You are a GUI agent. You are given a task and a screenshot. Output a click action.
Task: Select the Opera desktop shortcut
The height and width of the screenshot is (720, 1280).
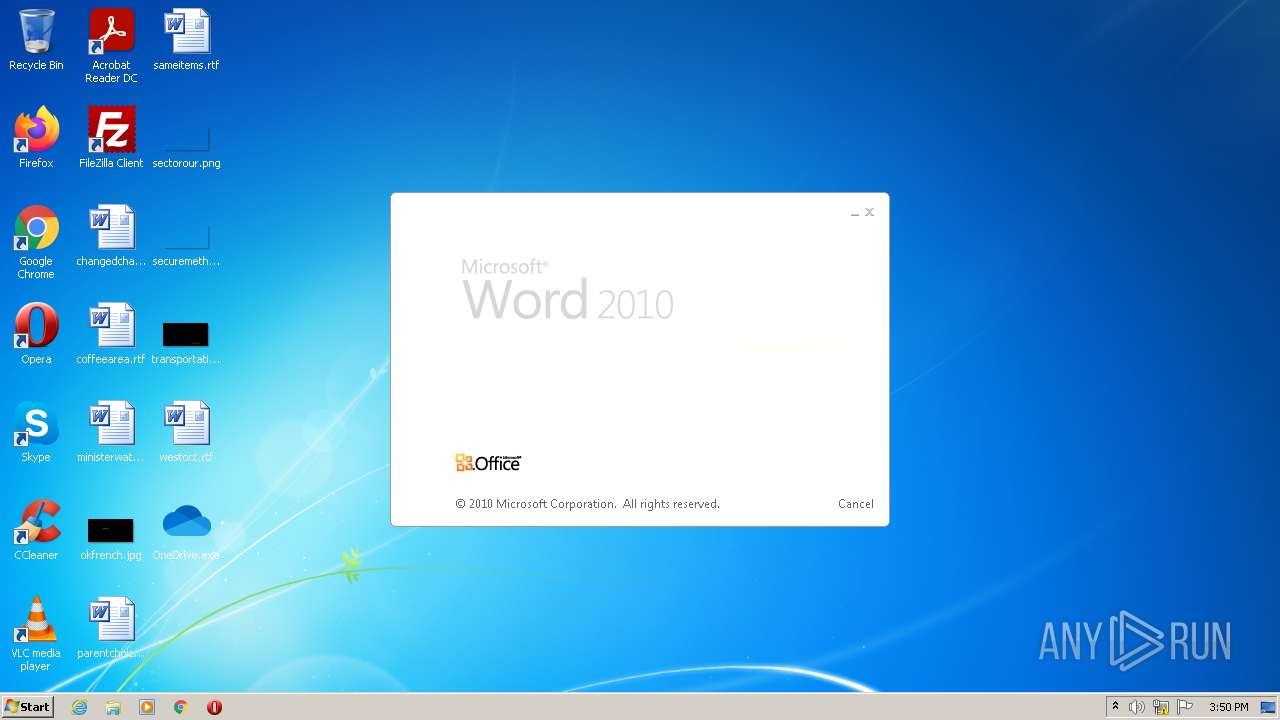pyautogui.click(x=36, y=334)
